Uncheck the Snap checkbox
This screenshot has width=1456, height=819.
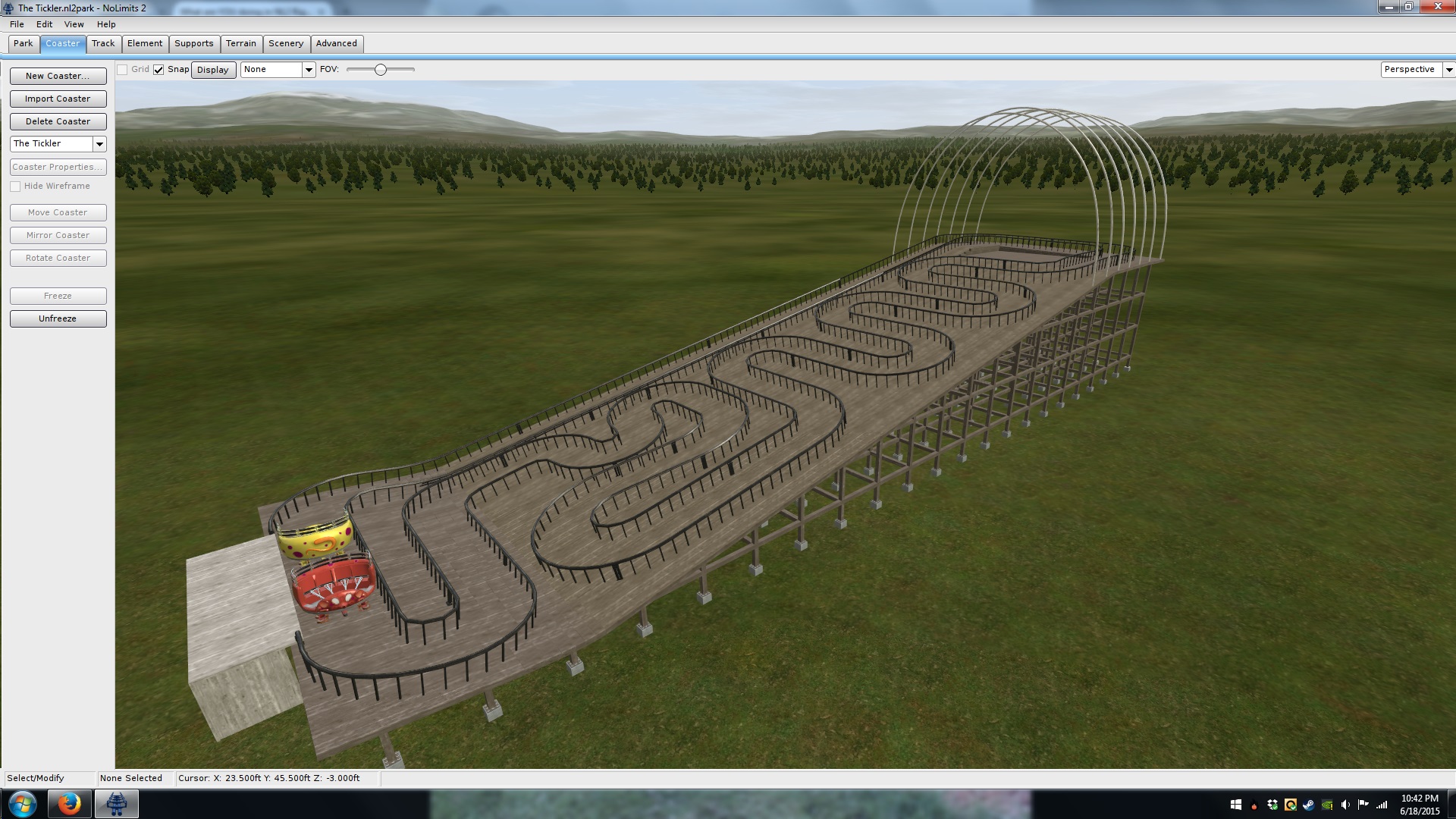(x=158, y=70)
